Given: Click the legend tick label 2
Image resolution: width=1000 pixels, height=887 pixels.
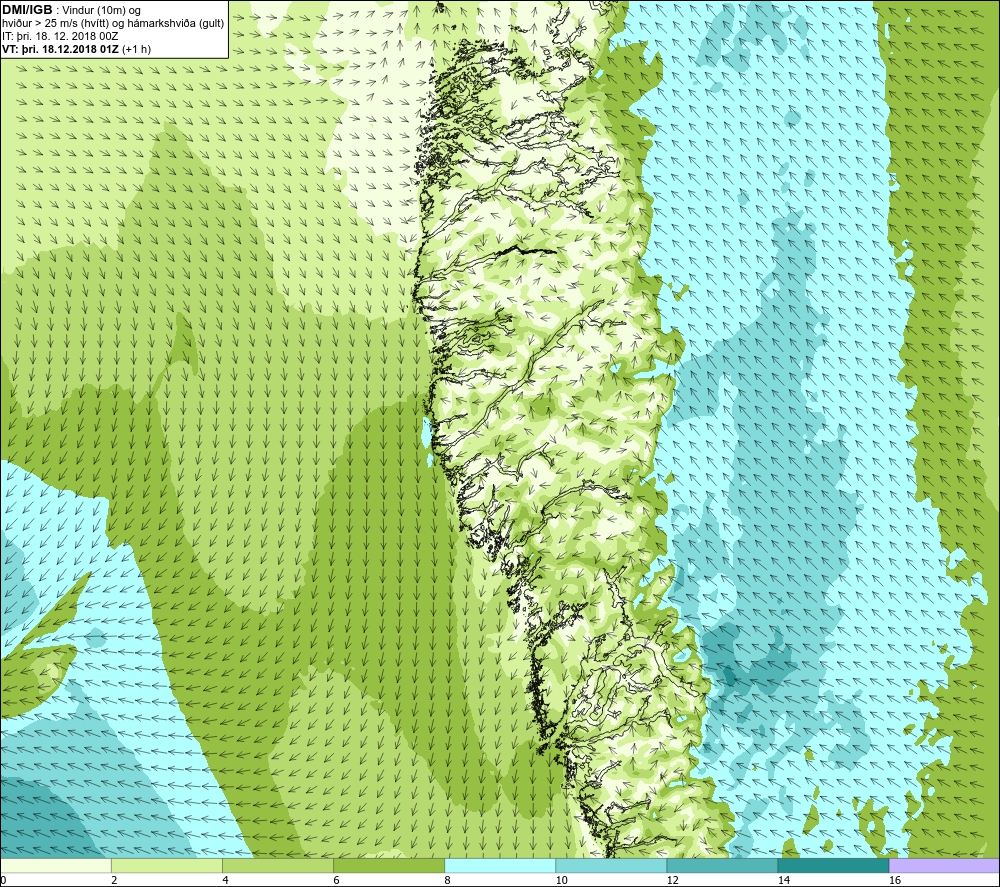Looking at the screenshot, I should (x=114, y=881).
